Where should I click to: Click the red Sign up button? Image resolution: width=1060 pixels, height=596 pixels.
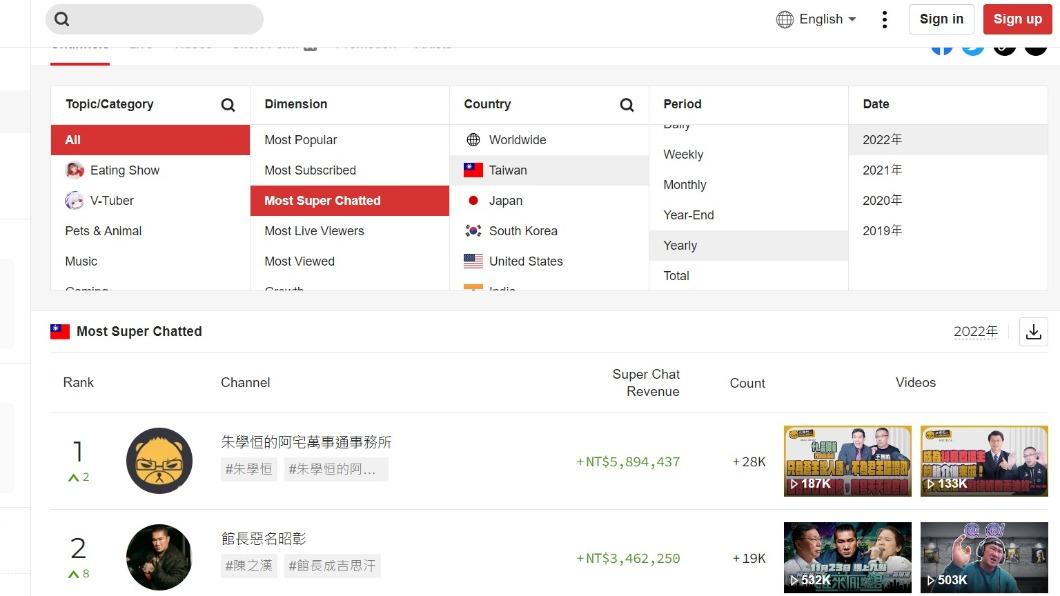[x=1017, y=19]
